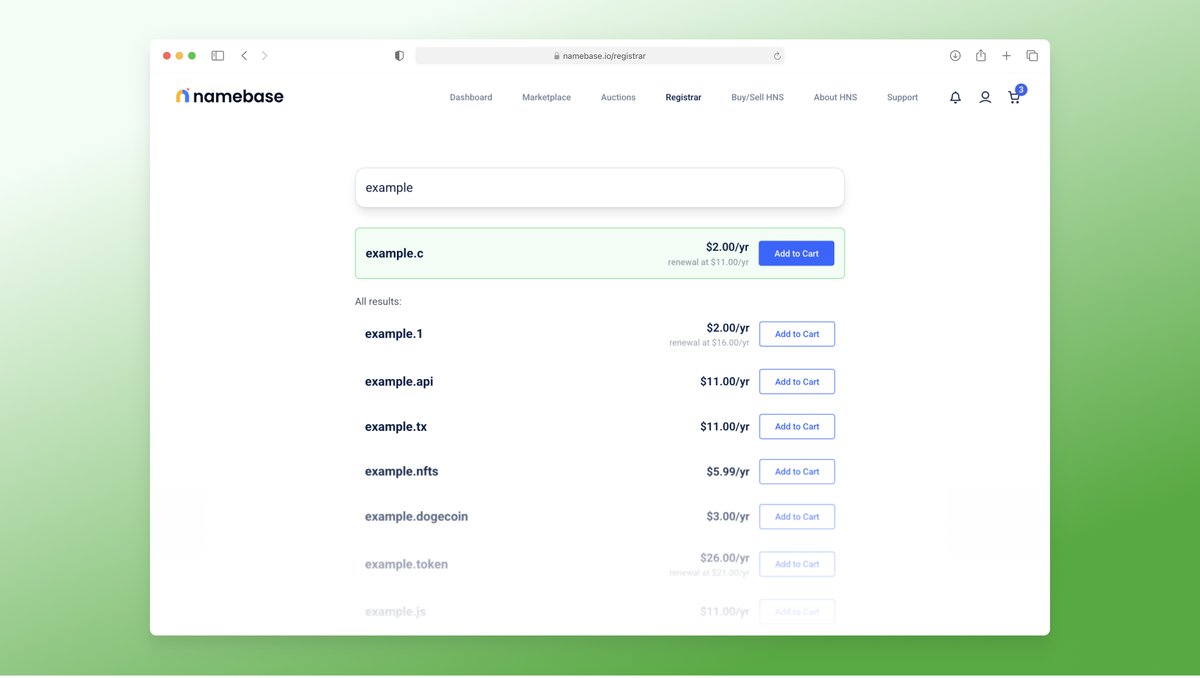Viewport: 1200px width, 678px height.
Task: Add example.1 to cart
Action: coord(797,334)
